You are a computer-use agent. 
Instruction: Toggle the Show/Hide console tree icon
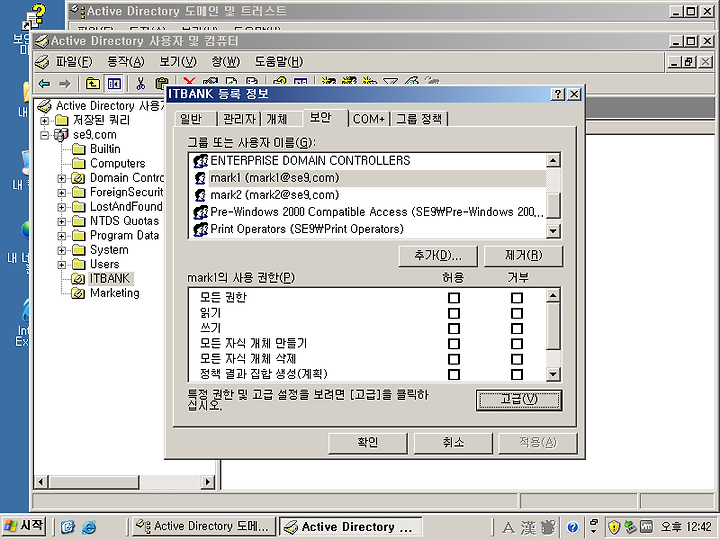(x=113, y=84)
